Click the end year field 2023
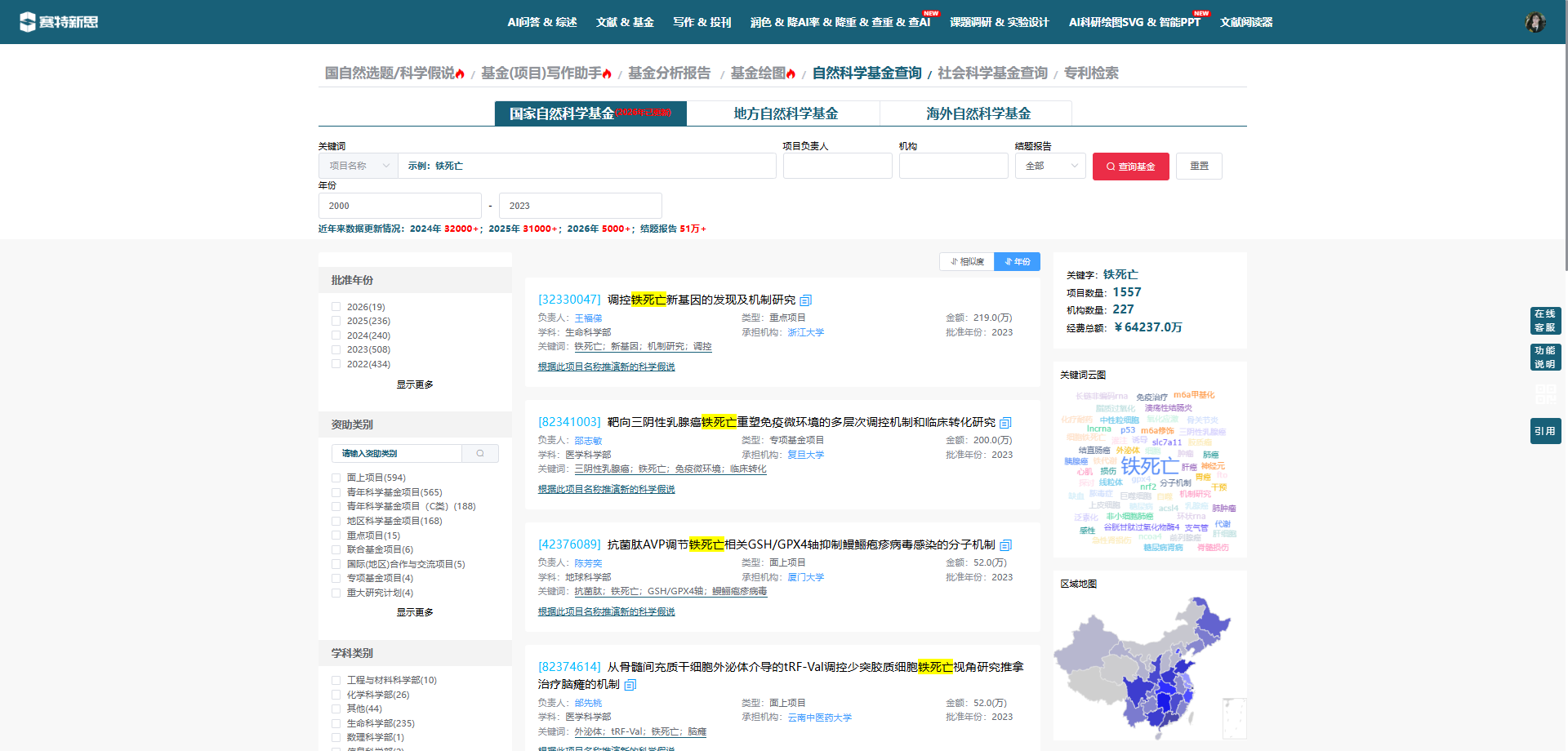This screenshot has width=1568, height=751. 581,206
